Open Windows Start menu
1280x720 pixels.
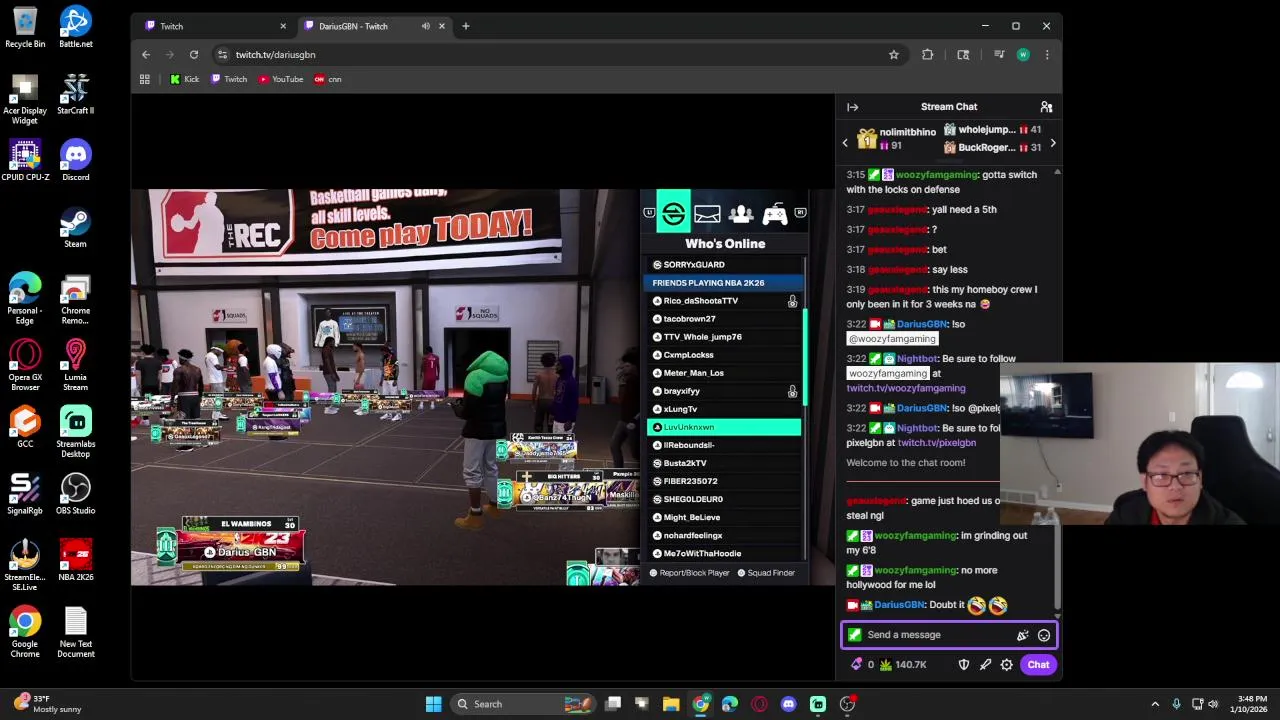433,704
